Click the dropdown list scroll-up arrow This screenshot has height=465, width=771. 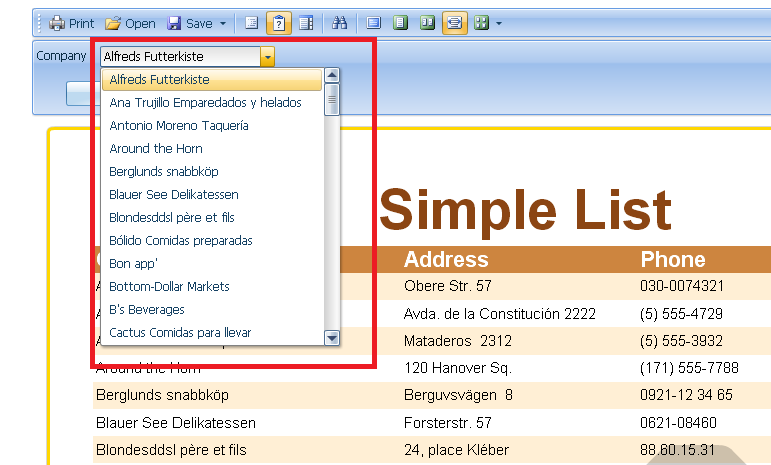pos(332,75)
